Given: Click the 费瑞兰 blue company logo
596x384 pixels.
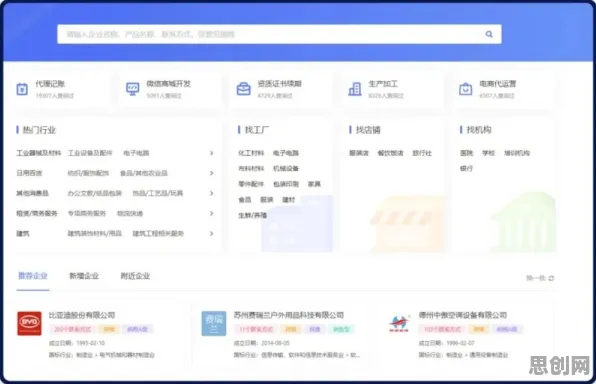Looking at the screenshot, I should 214,323.
